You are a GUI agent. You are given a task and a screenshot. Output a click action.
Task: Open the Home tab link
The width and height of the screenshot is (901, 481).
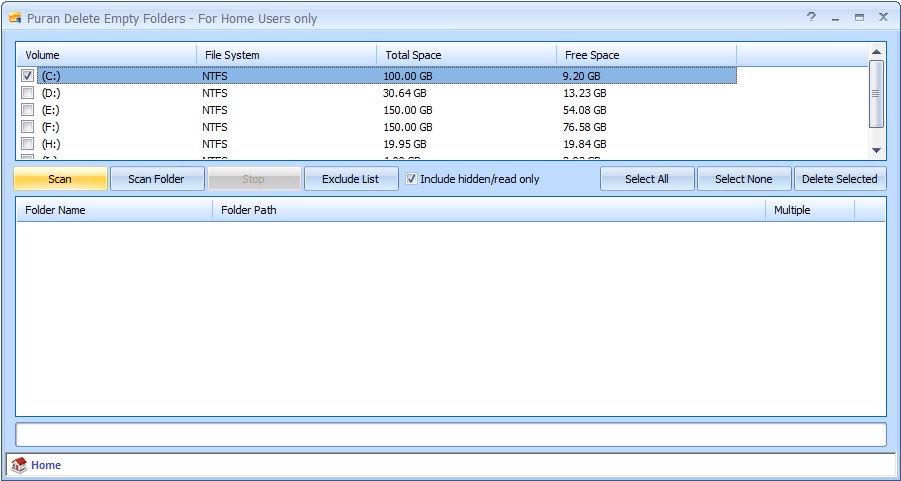[46, 465]
